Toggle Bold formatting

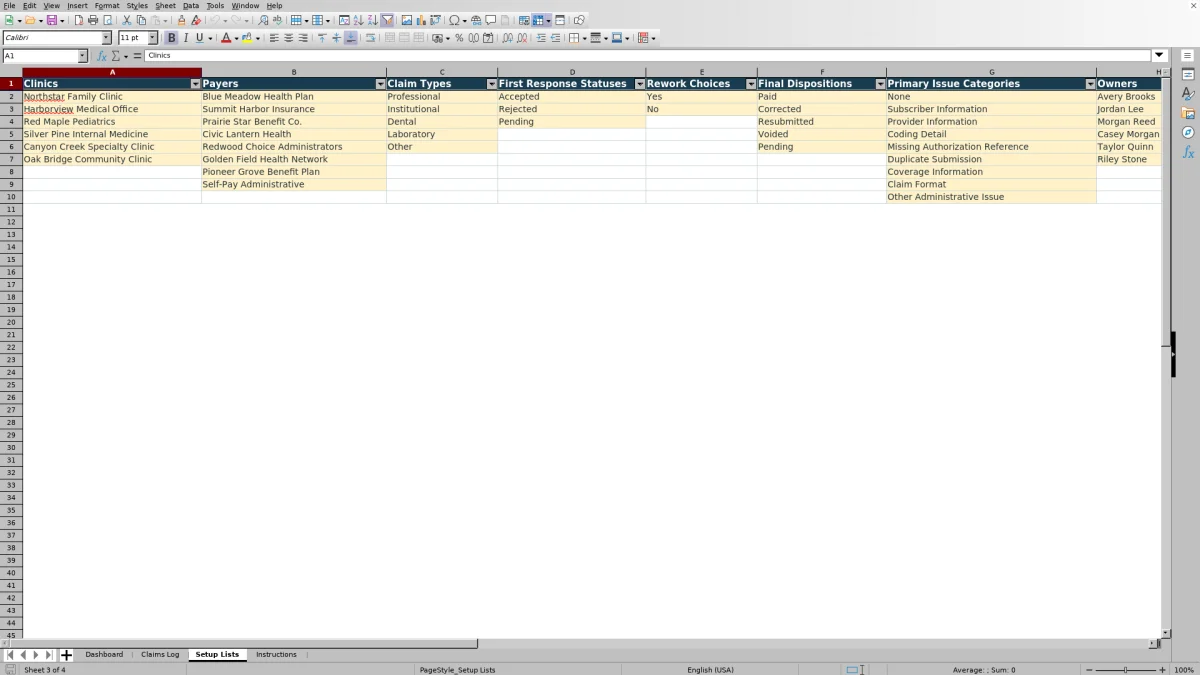click(171, 38)
